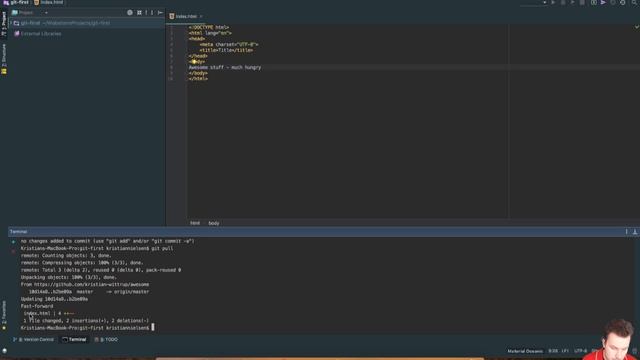Click the '<title>Title</title>' code line

tap(227, 50)
